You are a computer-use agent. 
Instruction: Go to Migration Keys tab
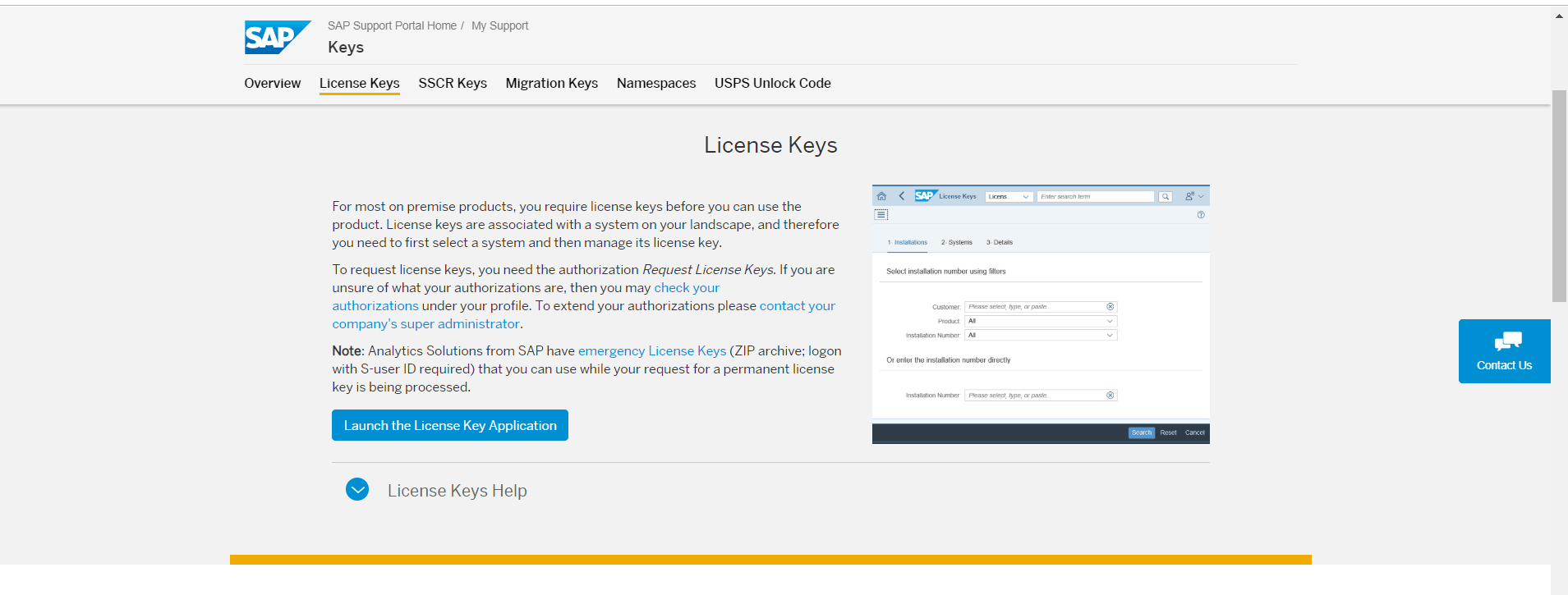tap(552, 83)
